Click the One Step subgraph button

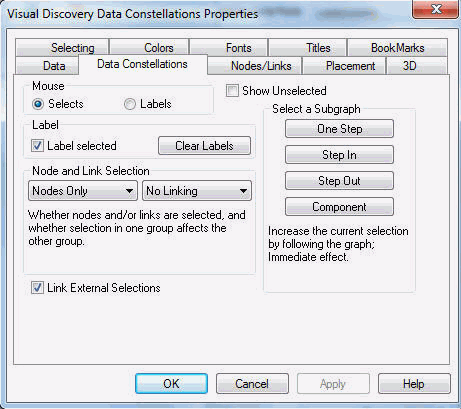pyautogui.click(x=339, y=129)
